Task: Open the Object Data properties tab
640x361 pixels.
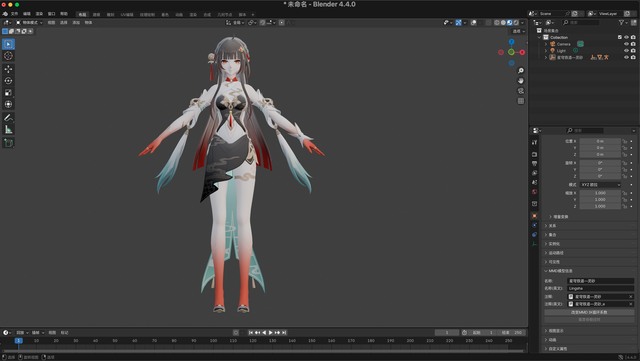Action: click(534, 244)
